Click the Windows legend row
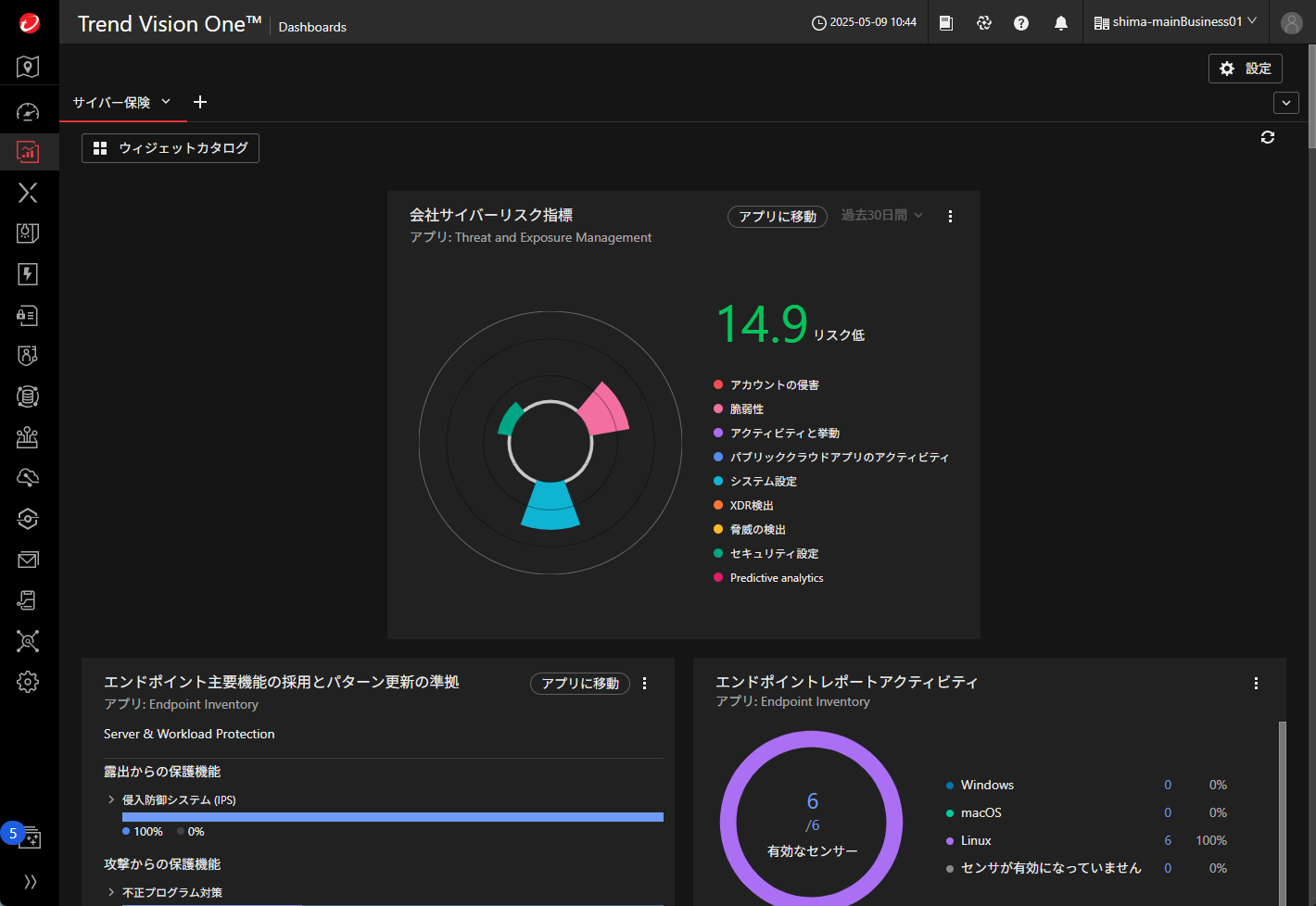Screen dimensions: 1316x906 tap(1086, 785)
